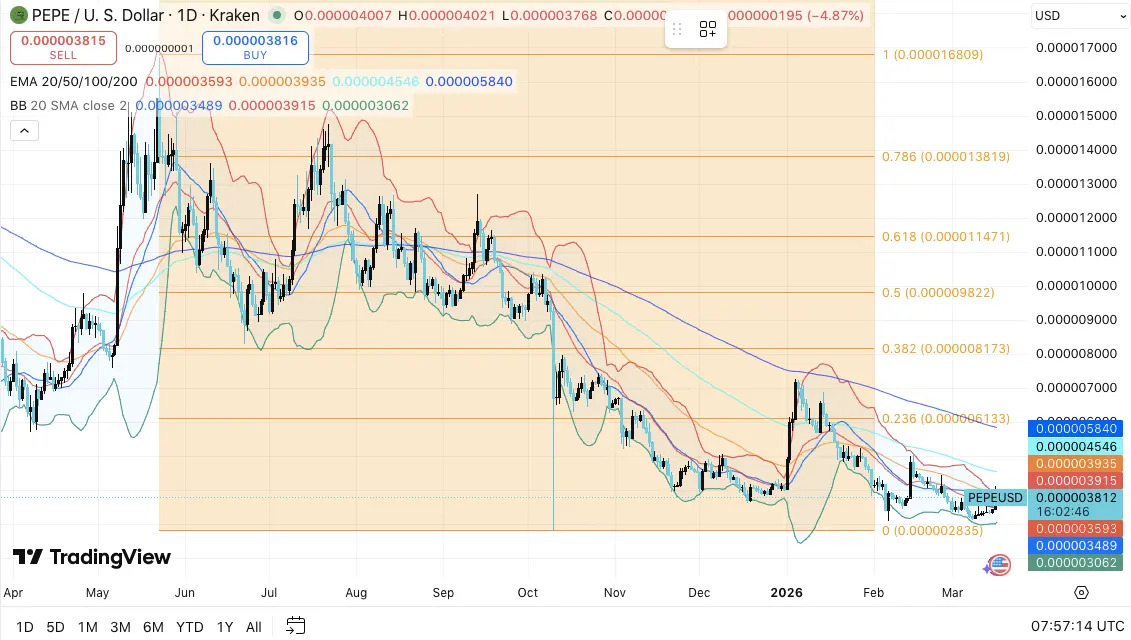
Task: Click the PEPE coin logo
Action: (x=17, y=16)
